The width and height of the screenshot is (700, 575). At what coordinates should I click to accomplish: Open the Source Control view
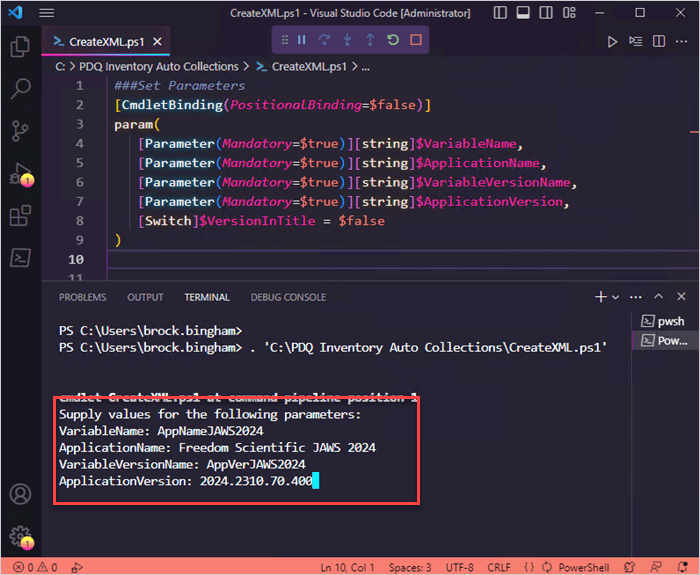pos(20,131)
